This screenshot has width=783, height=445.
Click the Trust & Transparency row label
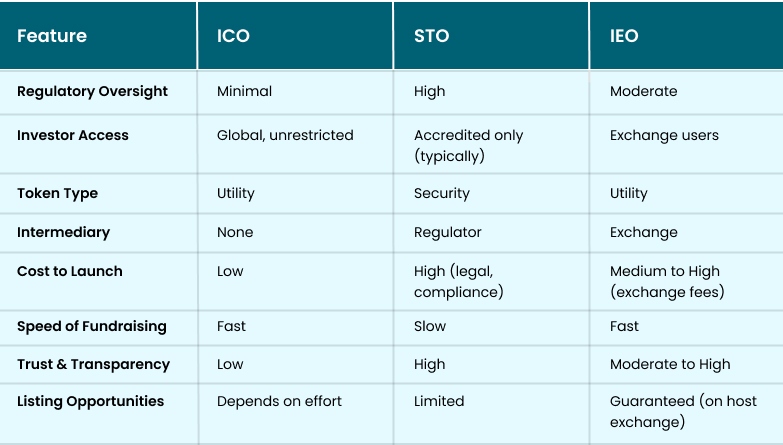(x=93, y=364)
